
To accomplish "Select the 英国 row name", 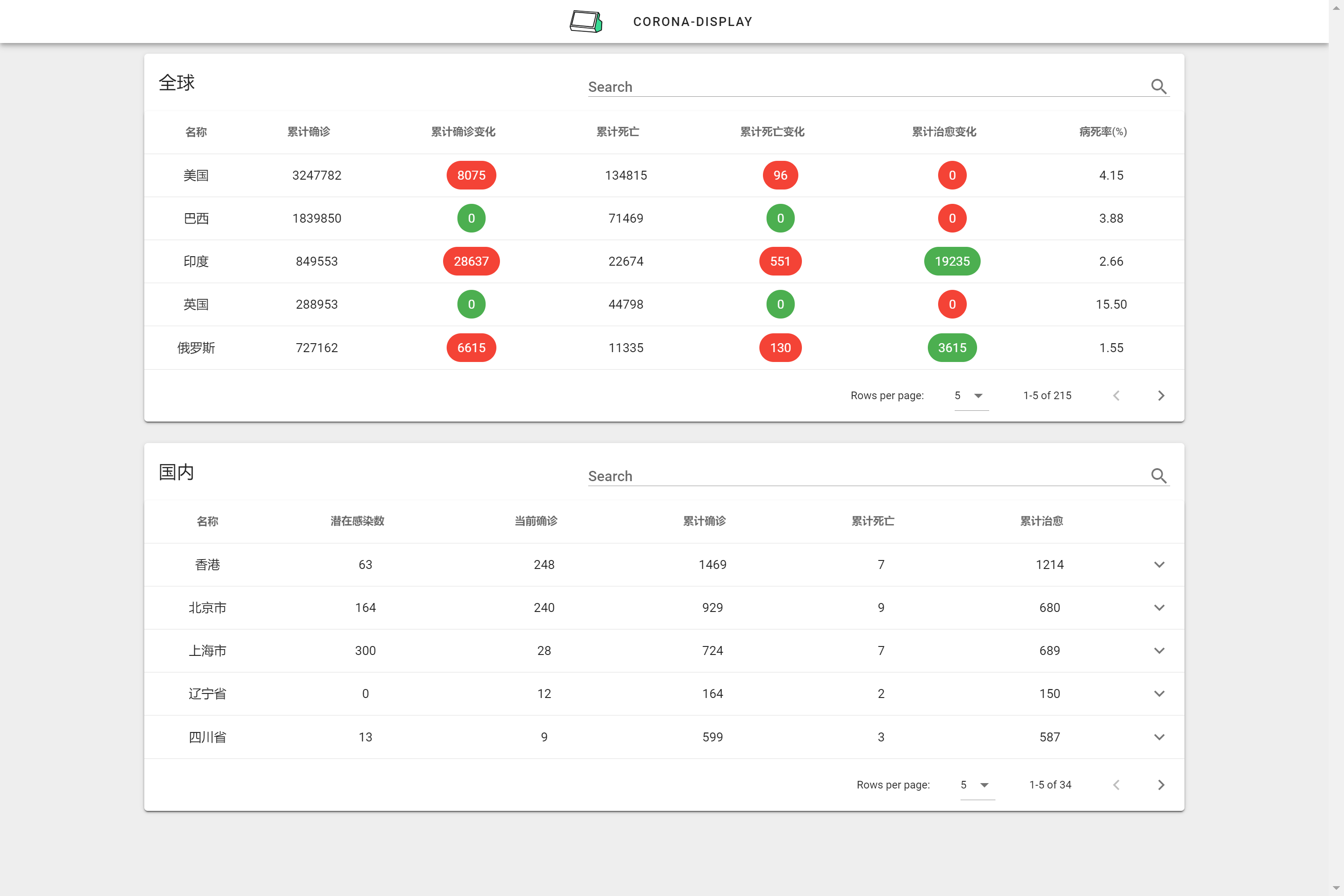I will click(x=196, y=304).
